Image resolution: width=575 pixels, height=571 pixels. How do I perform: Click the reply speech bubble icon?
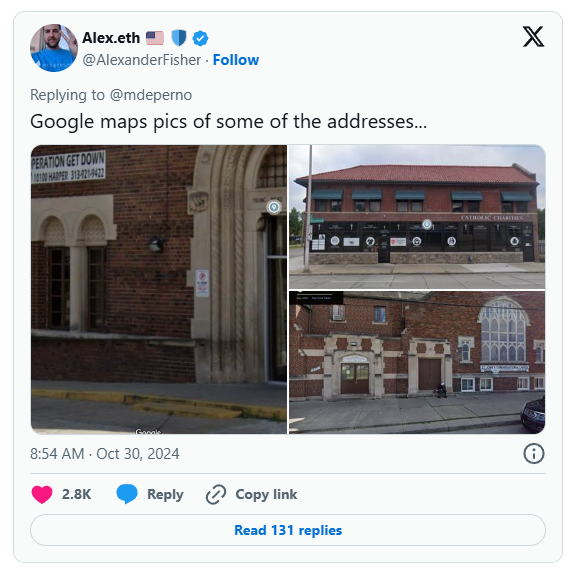pos(127,494)
